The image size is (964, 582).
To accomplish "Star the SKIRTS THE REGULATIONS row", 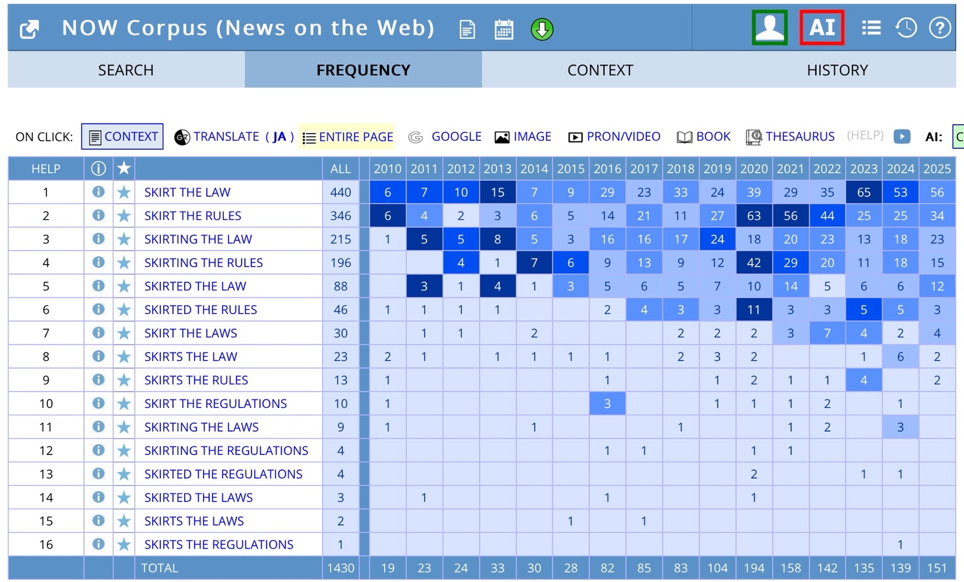I will (124, 545).
